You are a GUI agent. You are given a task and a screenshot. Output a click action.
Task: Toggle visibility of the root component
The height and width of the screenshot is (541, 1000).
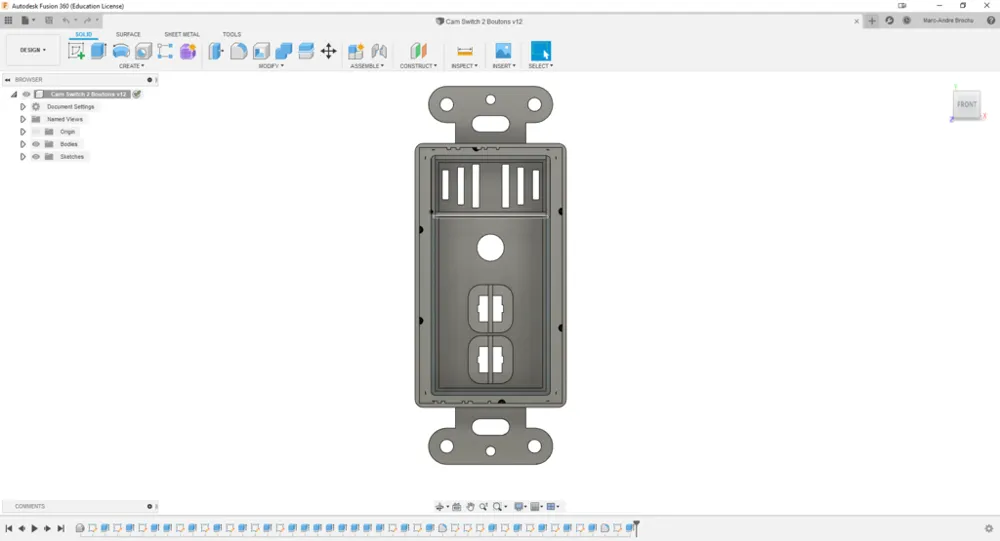[x=26, y=94]
